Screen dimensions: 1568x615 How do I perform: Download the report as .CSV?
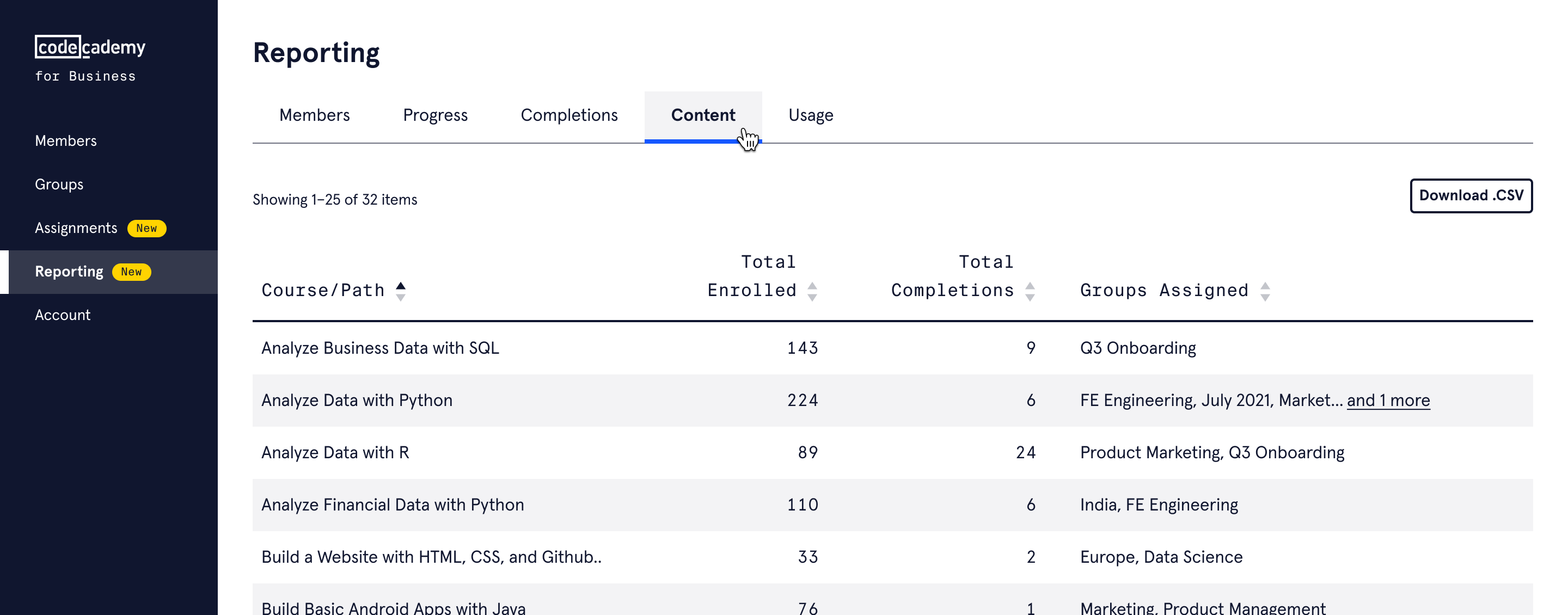pos(1470,195)
